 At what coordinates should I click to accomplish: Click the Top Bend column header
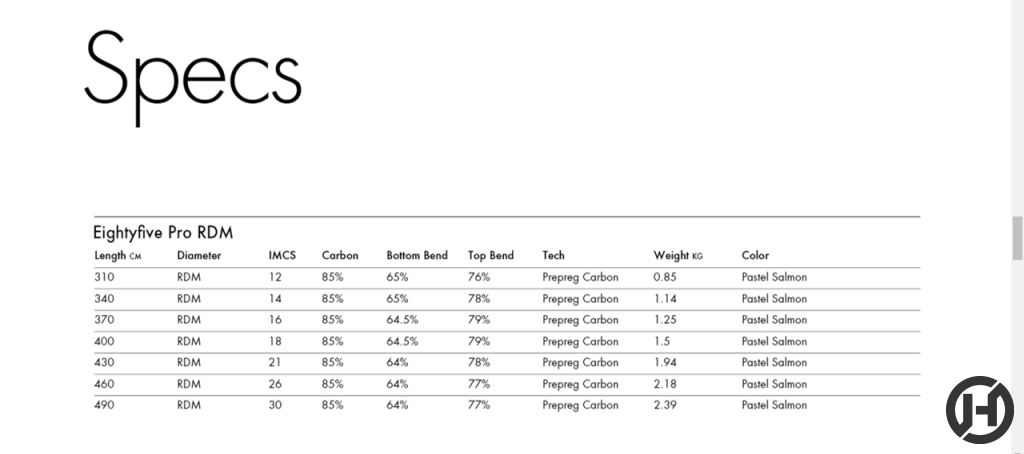tap(491, 256)
